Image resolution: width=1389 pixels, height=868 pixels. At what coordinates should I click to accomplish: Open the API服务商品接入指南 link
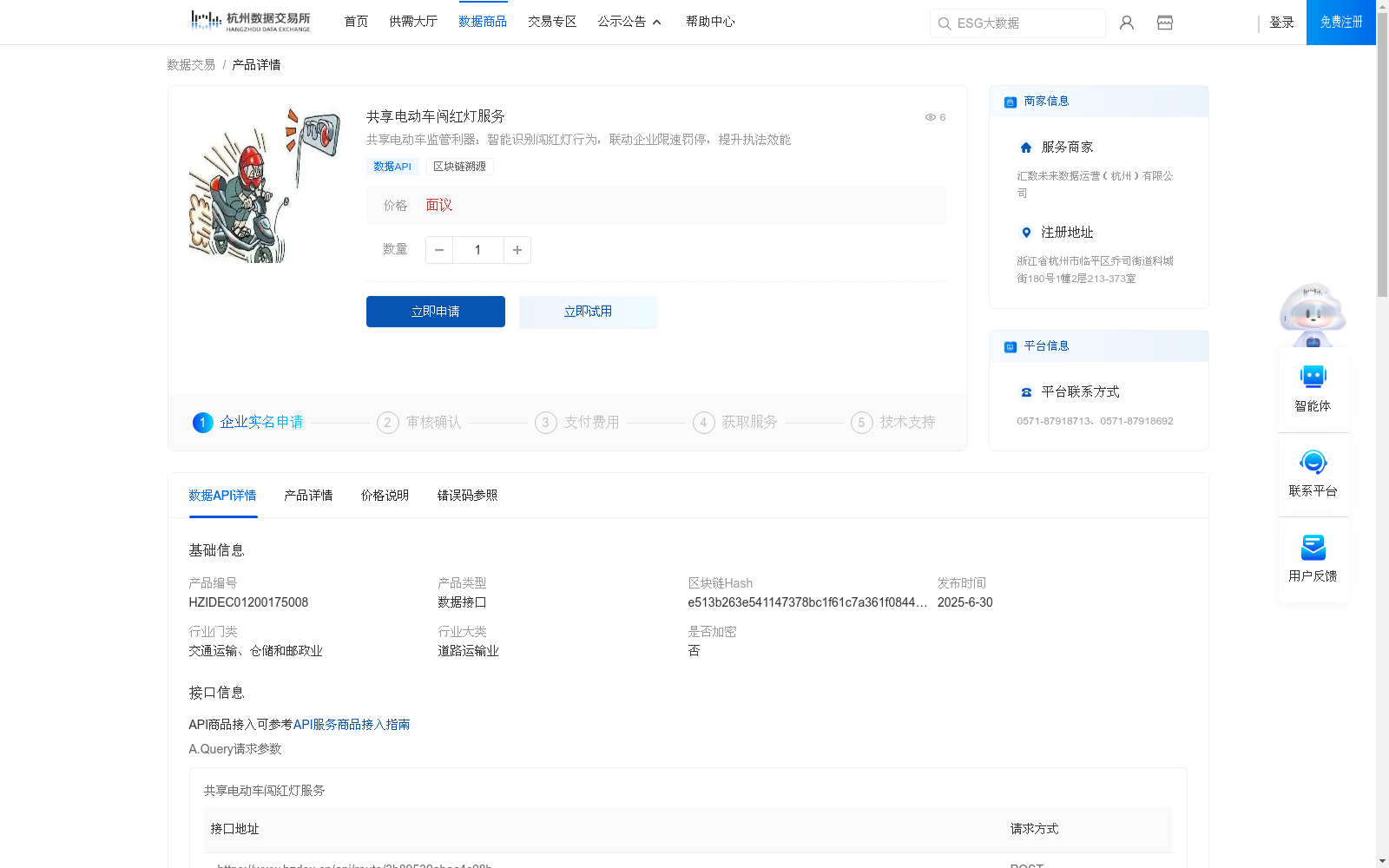point(352,725)
